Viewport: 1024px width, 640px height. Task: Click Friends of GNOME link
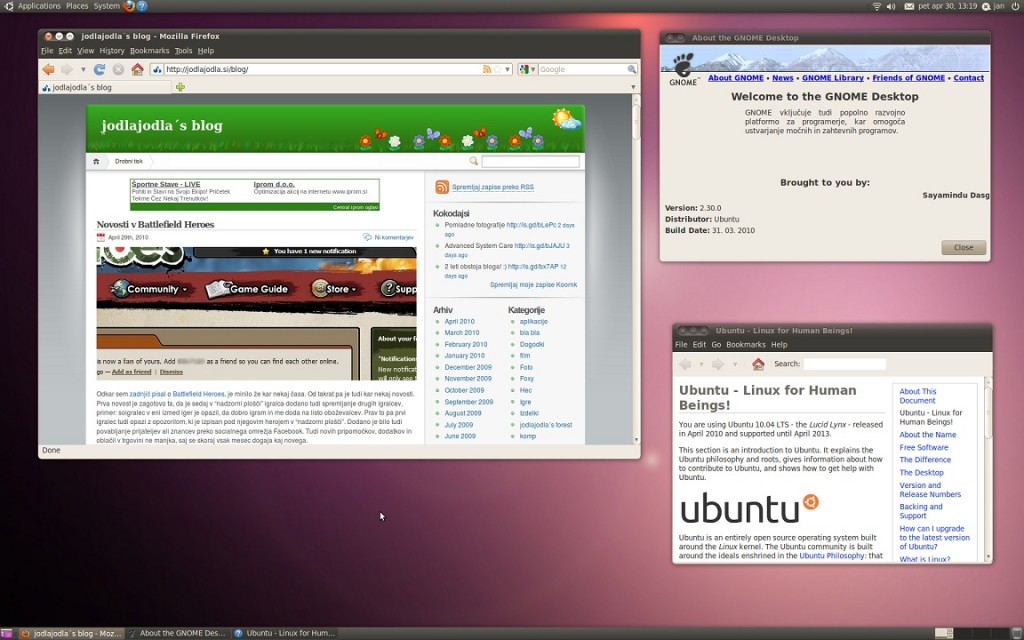tap(908, 78)
